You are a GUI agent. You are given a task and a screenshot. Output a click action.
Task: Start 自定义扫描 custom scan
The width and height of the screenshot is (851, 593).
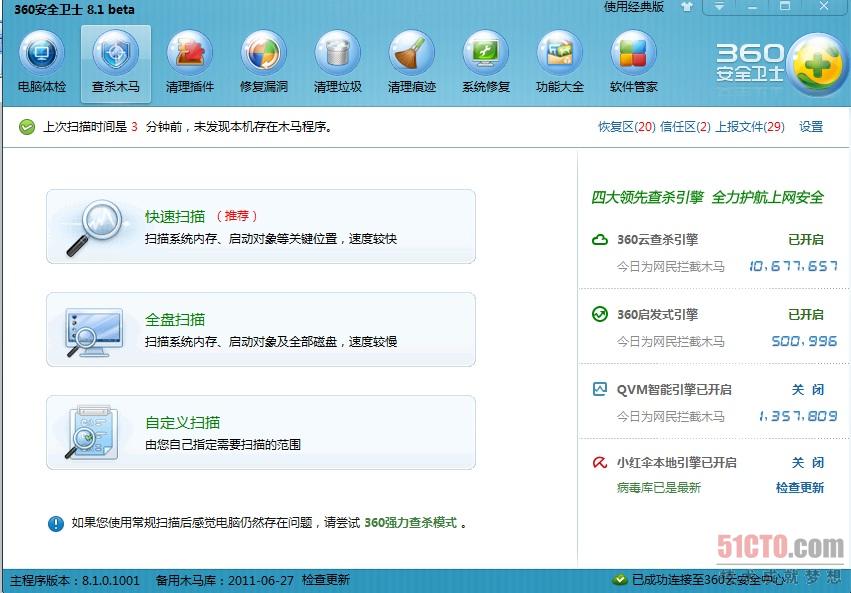pos(261,432)
